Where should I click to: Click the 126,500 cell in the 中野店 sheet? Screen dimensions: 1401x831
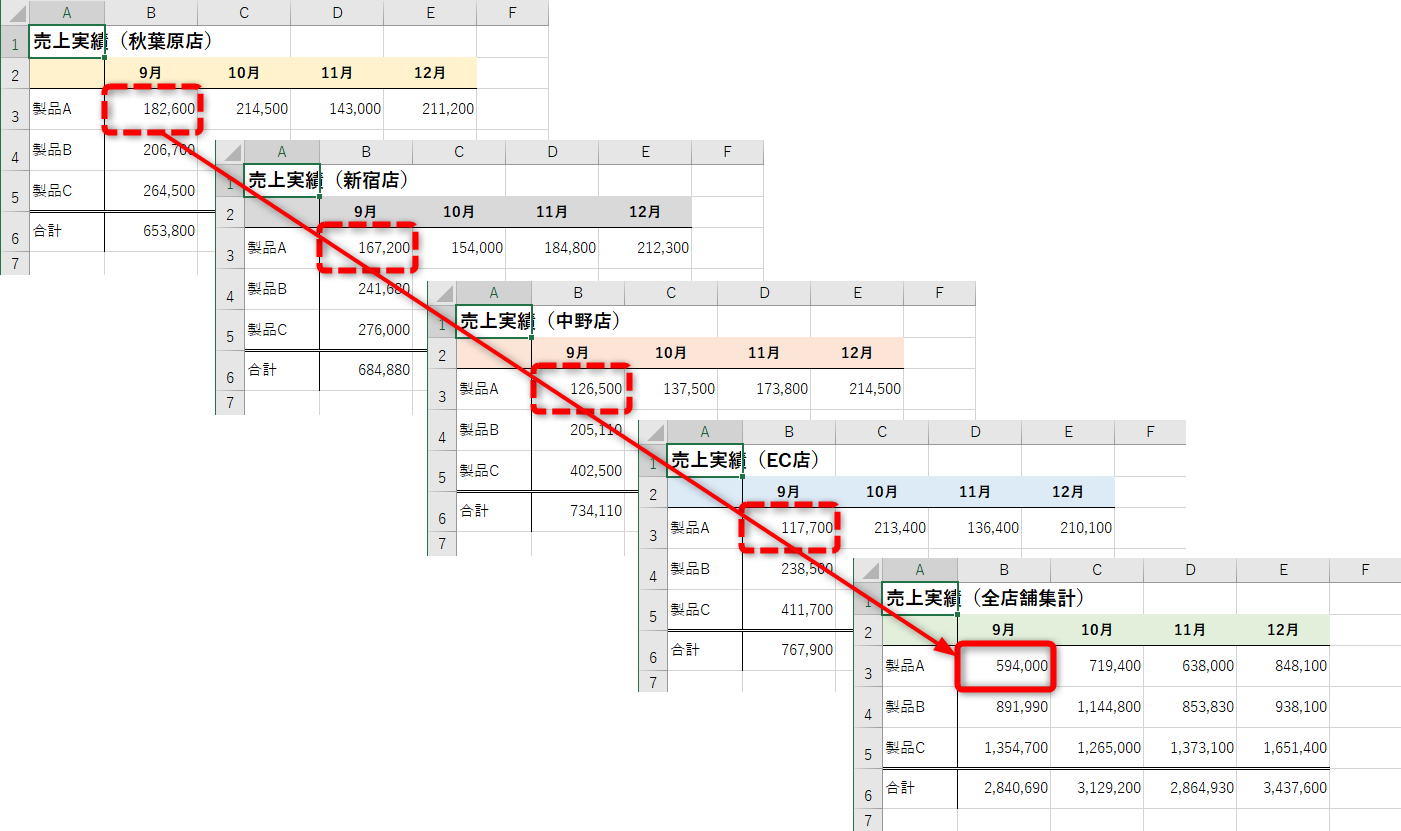coord(577,389)
